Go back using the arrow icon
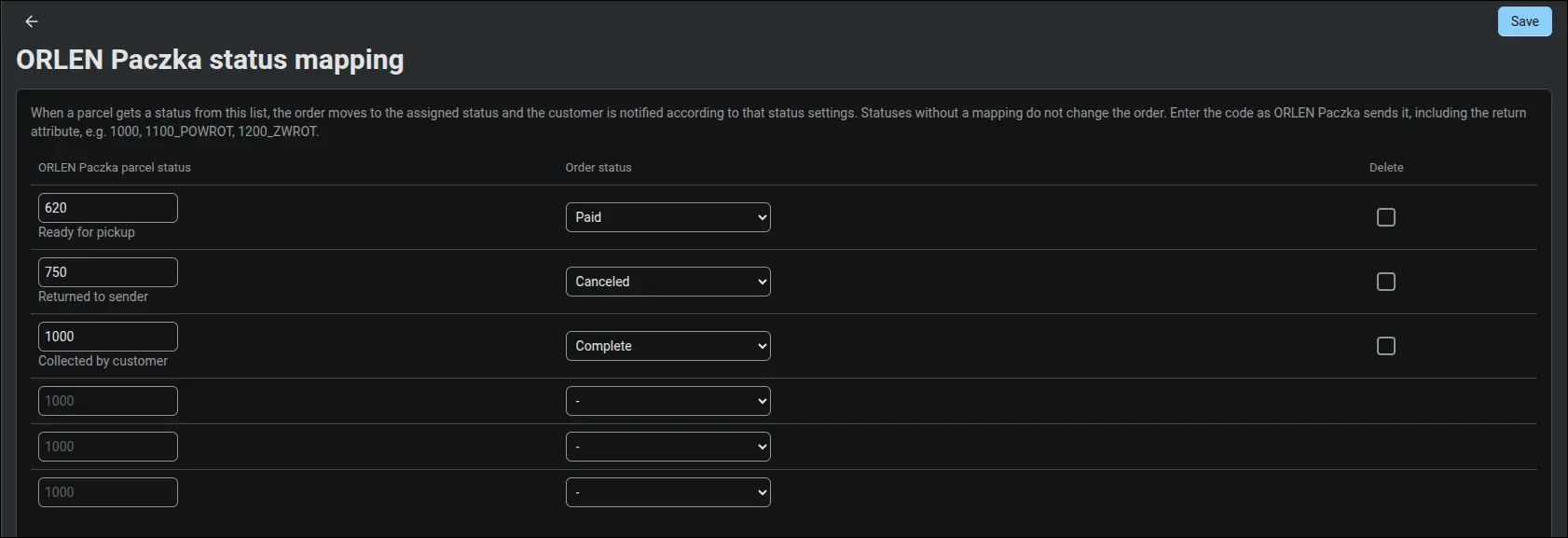Viewport: 1568px width, 538px height. coord(32,21)
